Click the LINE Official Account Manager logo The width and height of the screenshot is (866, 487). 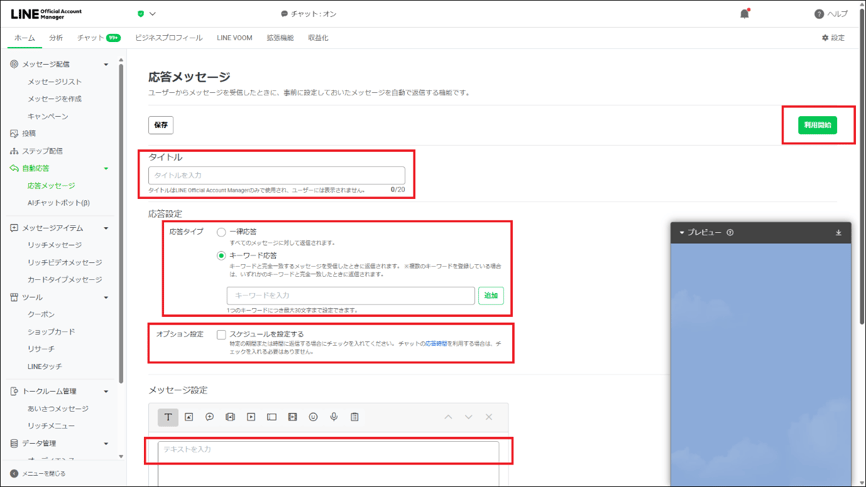[46, 14]
